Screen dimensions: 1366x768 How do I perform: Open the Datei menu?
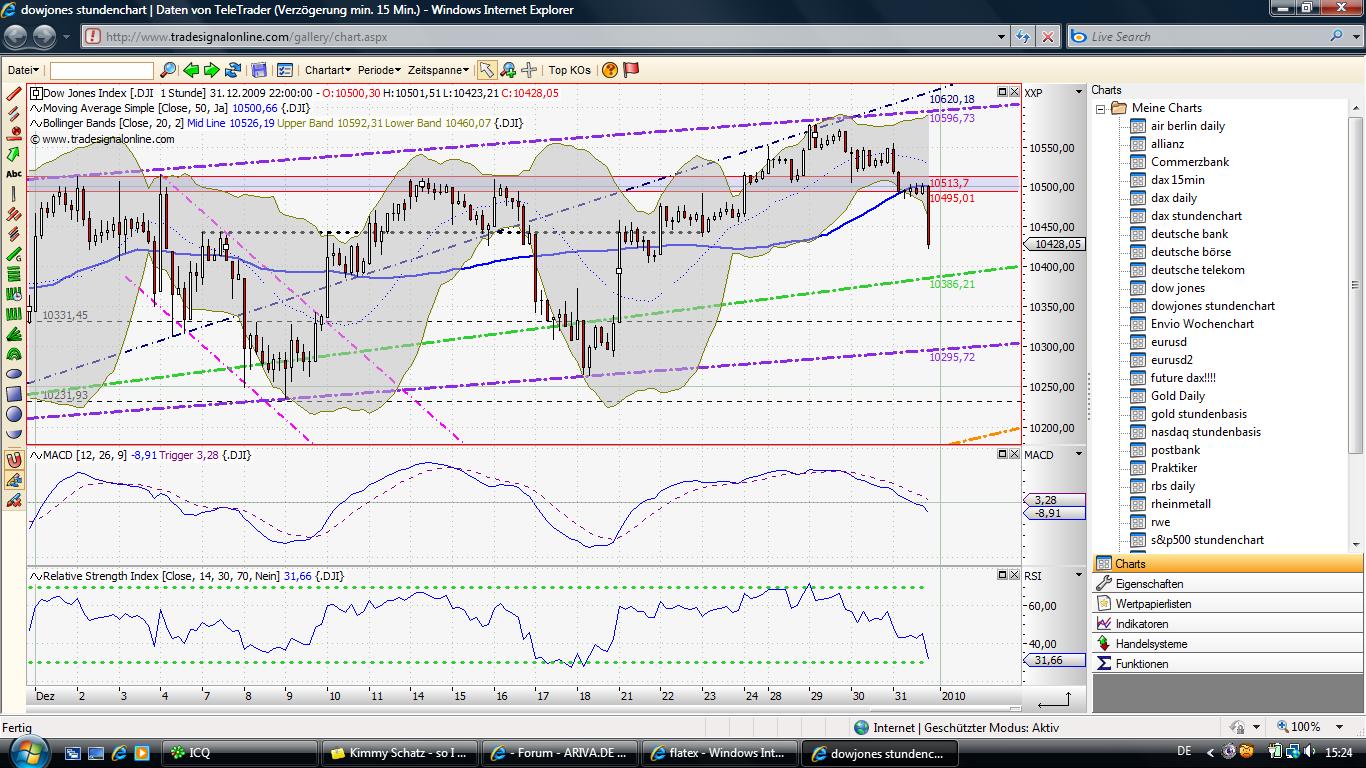(23, 70)
